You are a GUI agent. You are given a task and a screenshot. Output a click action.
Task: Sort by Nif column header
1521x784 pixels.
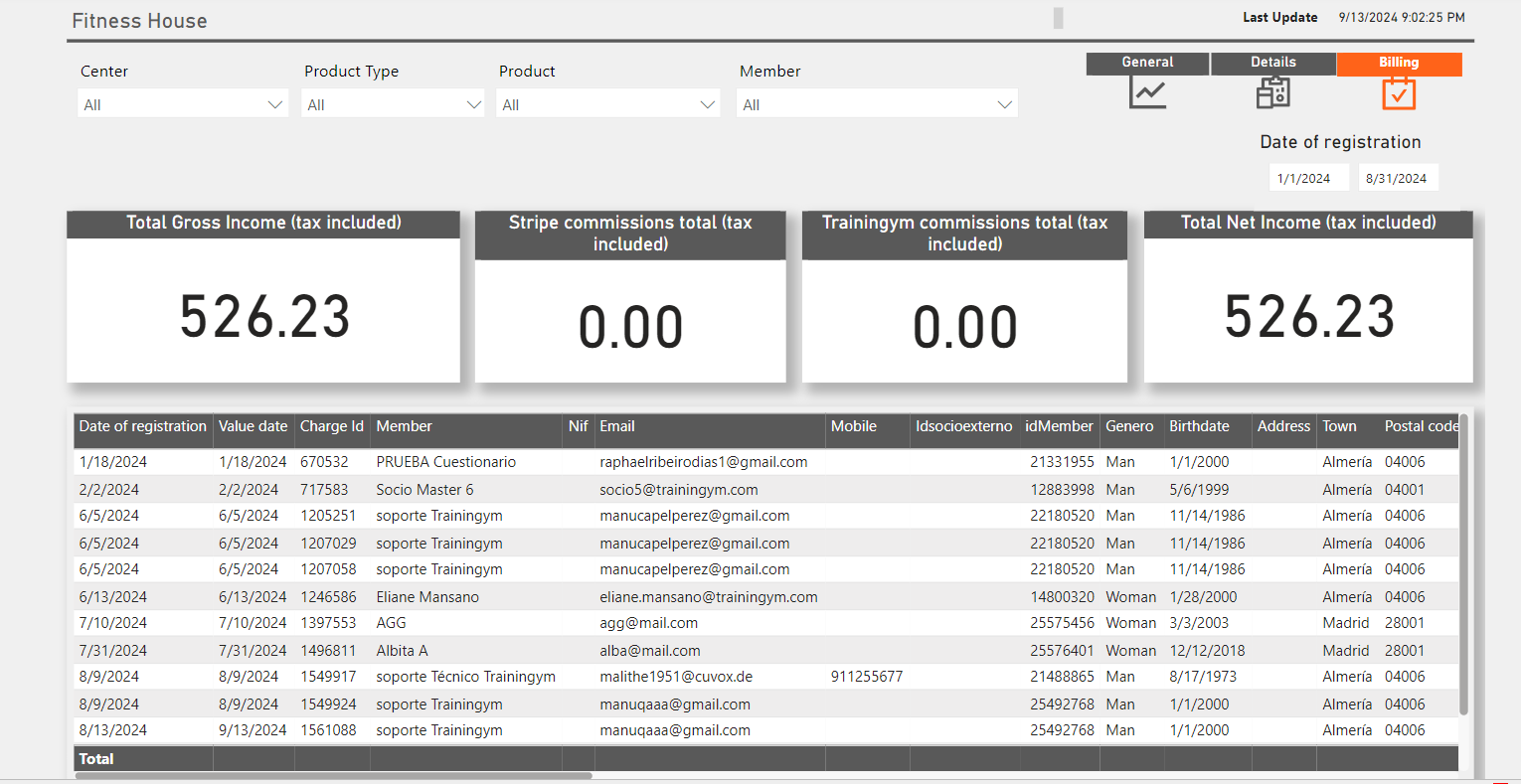tap(578, 426)
